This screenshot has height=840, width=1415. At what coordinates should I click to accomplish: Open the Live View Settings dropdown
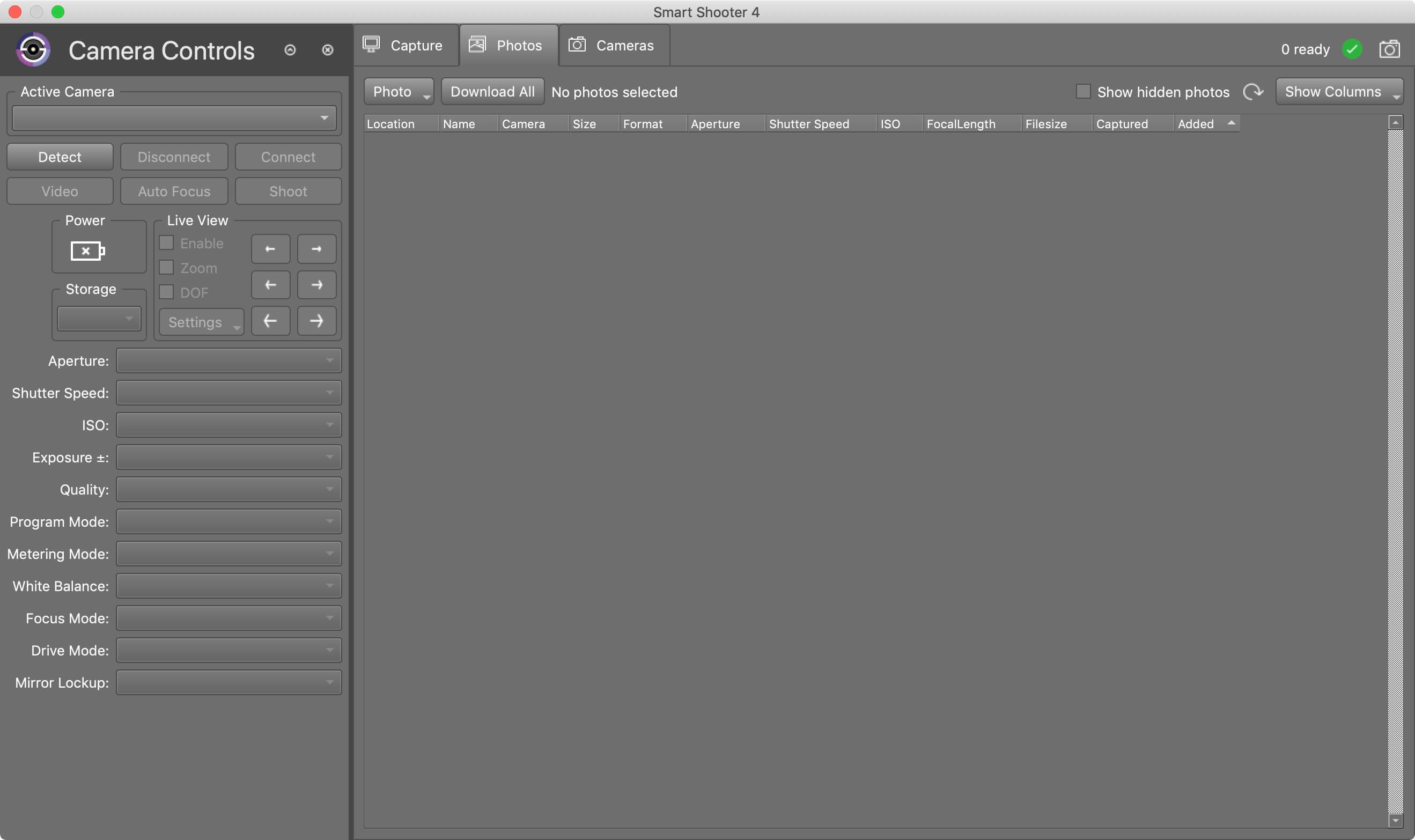(201, 322)
